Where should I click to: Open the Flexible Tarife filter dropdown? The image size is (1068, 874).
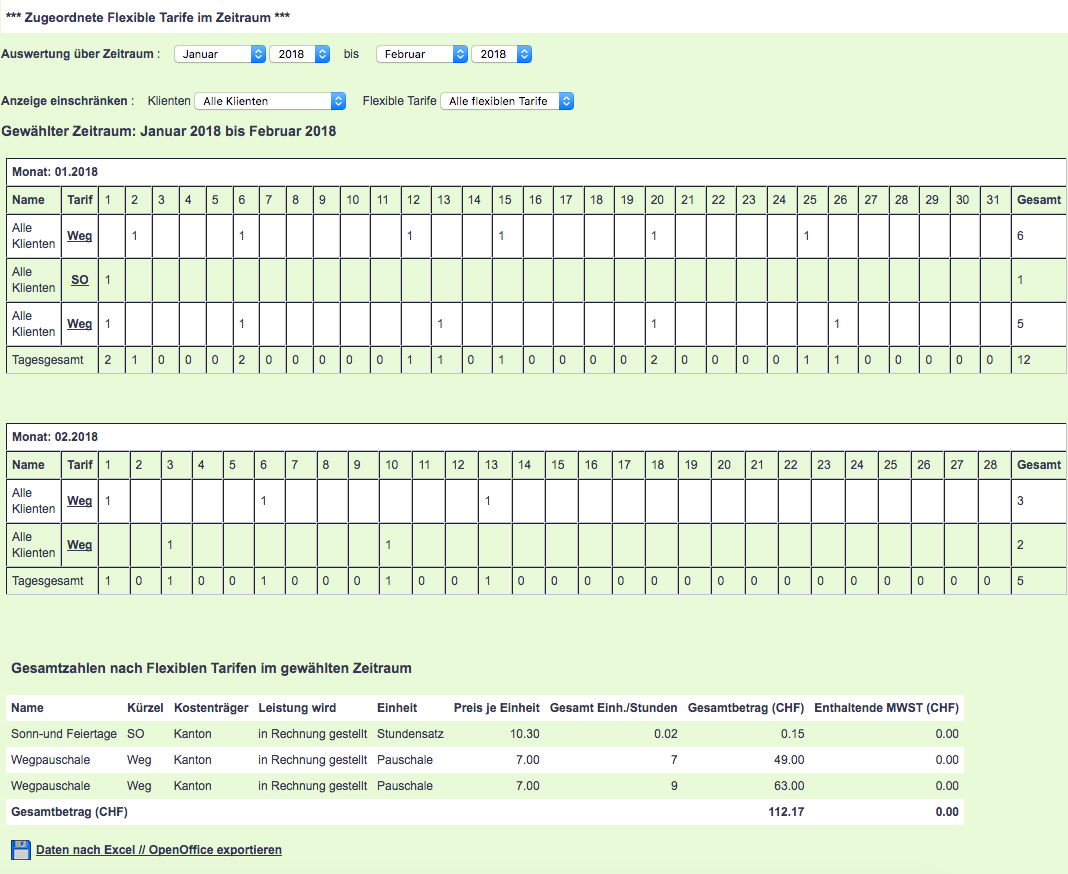pyautogui.click(x=507, y=101)
